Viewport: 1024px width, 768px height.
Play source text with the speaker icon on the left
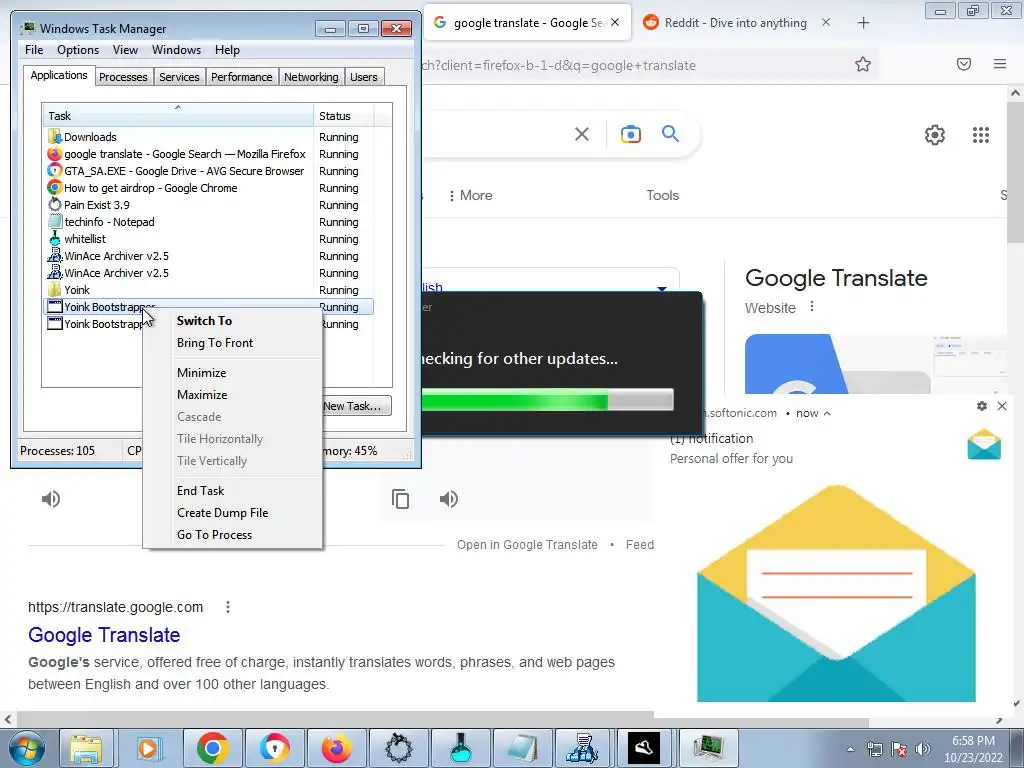[x=51, y=499]
